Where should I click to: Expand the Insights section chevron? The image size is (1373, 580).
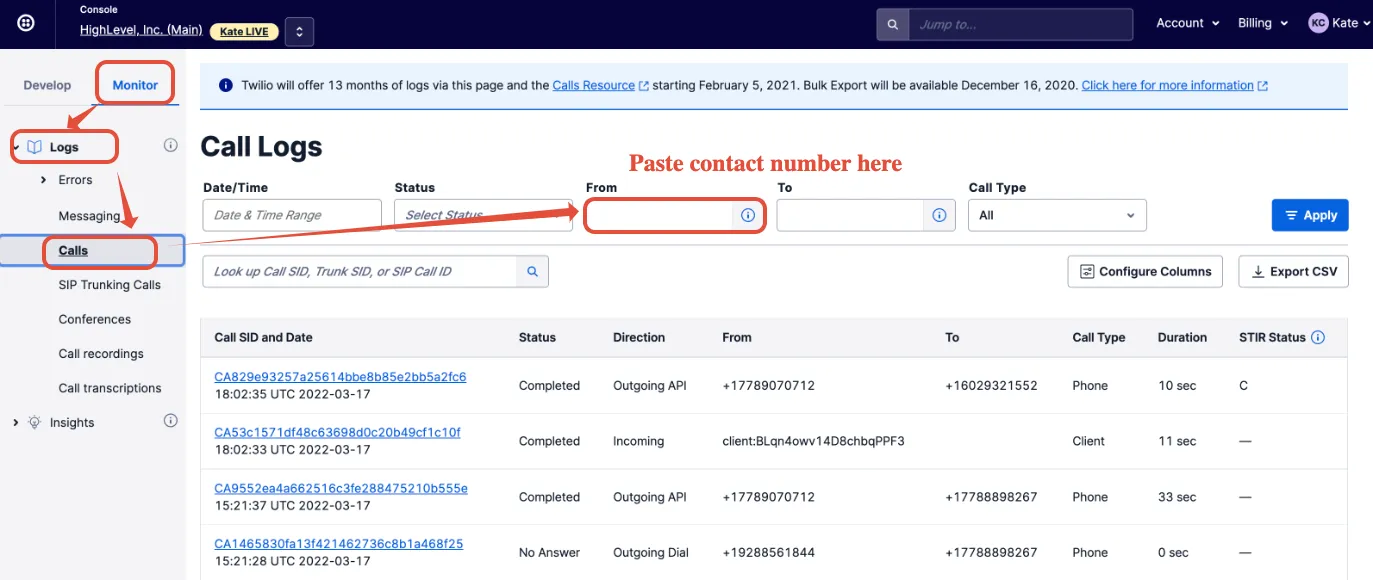15,423
